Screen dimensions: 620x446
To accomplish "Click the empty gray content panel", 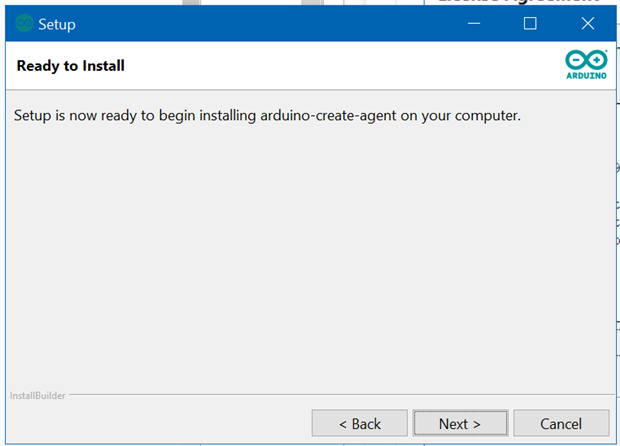I will pyautogui.click(x=300, y=260).
